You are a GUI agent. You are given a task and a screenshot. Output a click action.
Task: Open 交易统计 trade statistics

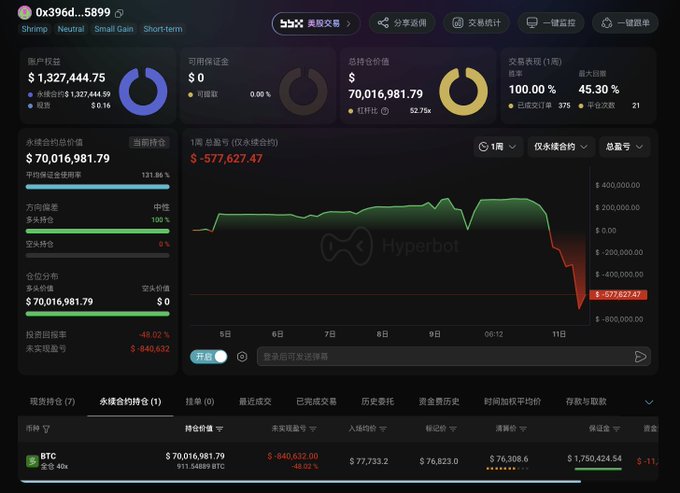point(476,23)
